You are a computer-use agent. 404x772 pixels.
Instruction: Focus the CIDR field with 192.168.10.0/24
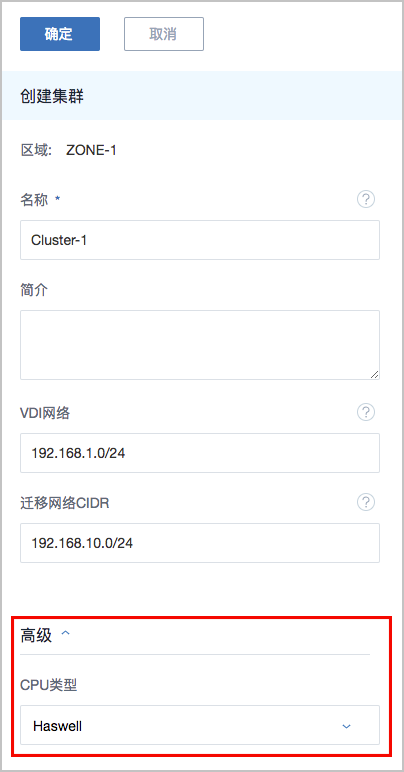click(x=200, y=543)
